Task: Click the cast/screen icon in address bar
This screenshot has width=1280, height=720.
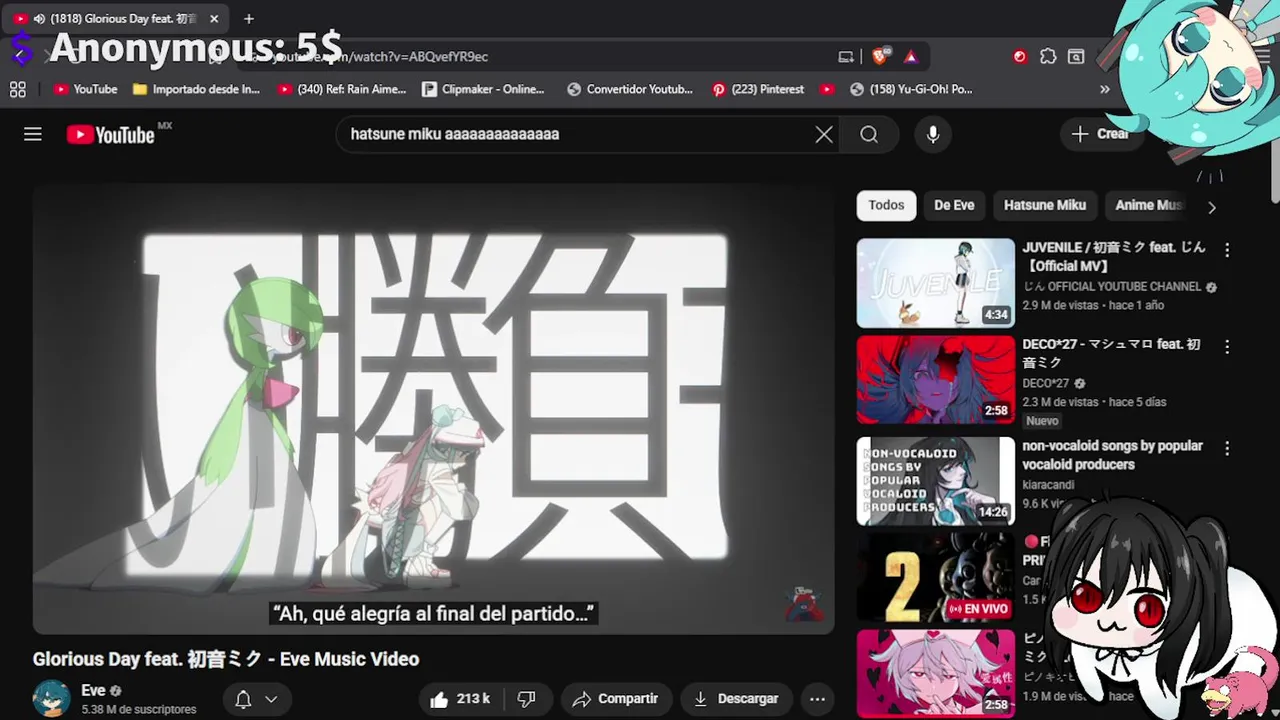Action: [x=846, y=57]
